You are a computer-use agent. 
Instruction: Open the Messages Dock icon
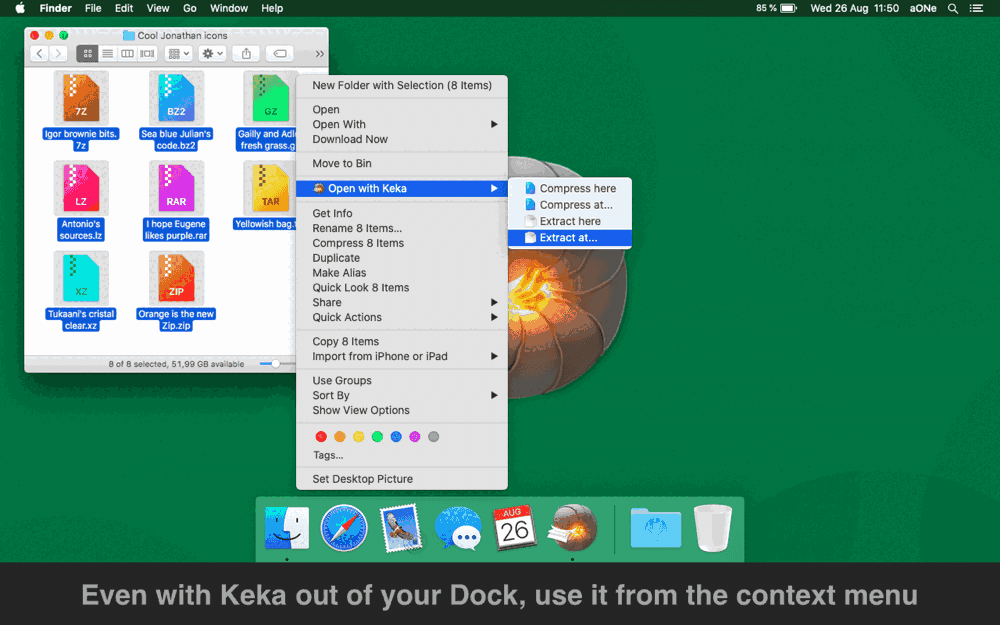pos(458,527)
